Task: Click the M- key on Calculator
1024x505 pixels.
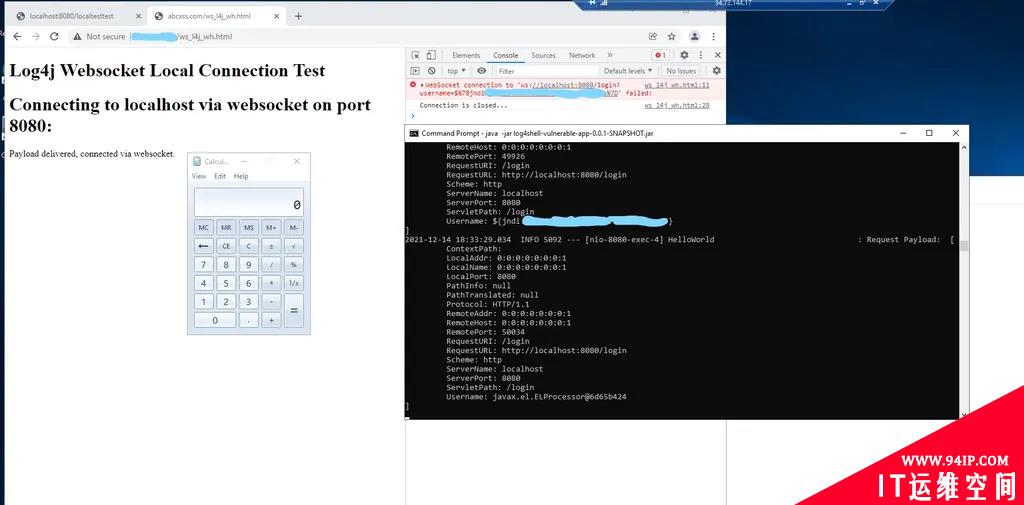Action: [294, 227]
